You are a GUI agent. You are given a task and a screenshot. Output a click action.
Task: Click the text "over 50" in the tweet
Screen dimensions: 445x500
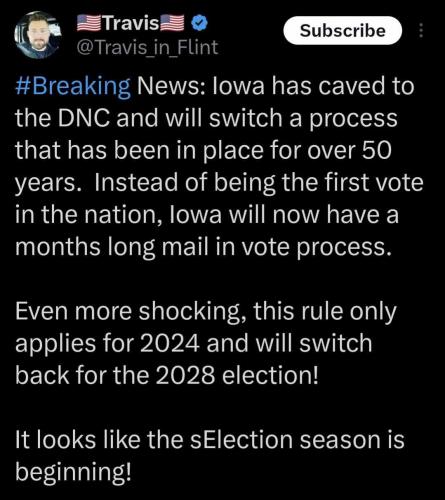pyautogui.click(x=349, y=150)
